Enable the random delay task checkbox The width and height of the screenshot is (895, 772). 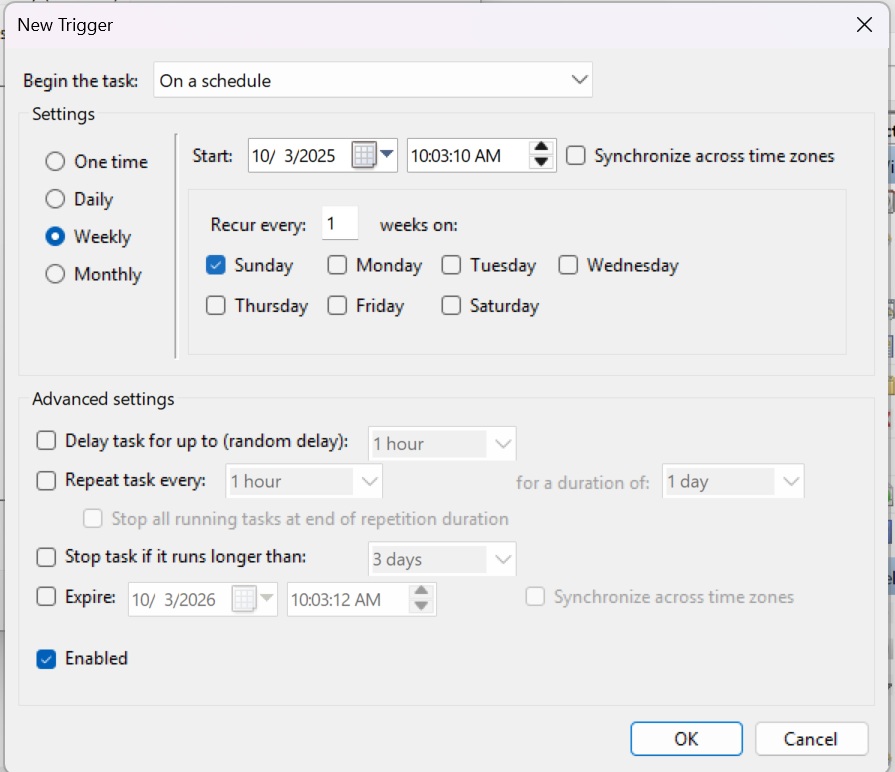point(46,440)
